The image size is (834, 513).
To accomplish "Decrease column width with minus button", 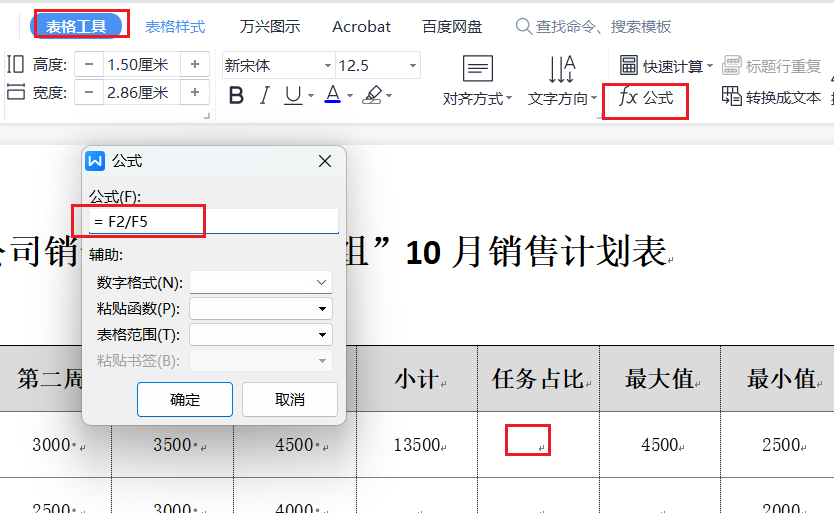I will pos(89,93).
